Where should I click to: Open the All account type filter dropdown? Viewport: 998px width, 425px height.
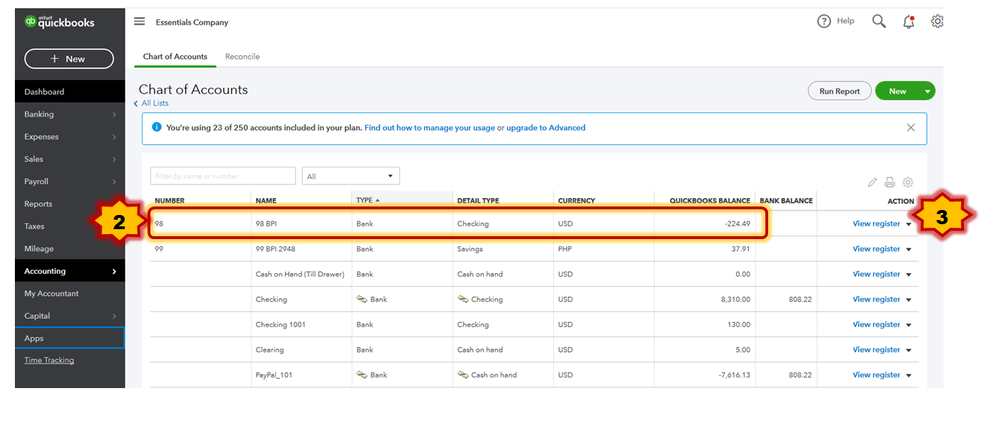click(351, 176)
